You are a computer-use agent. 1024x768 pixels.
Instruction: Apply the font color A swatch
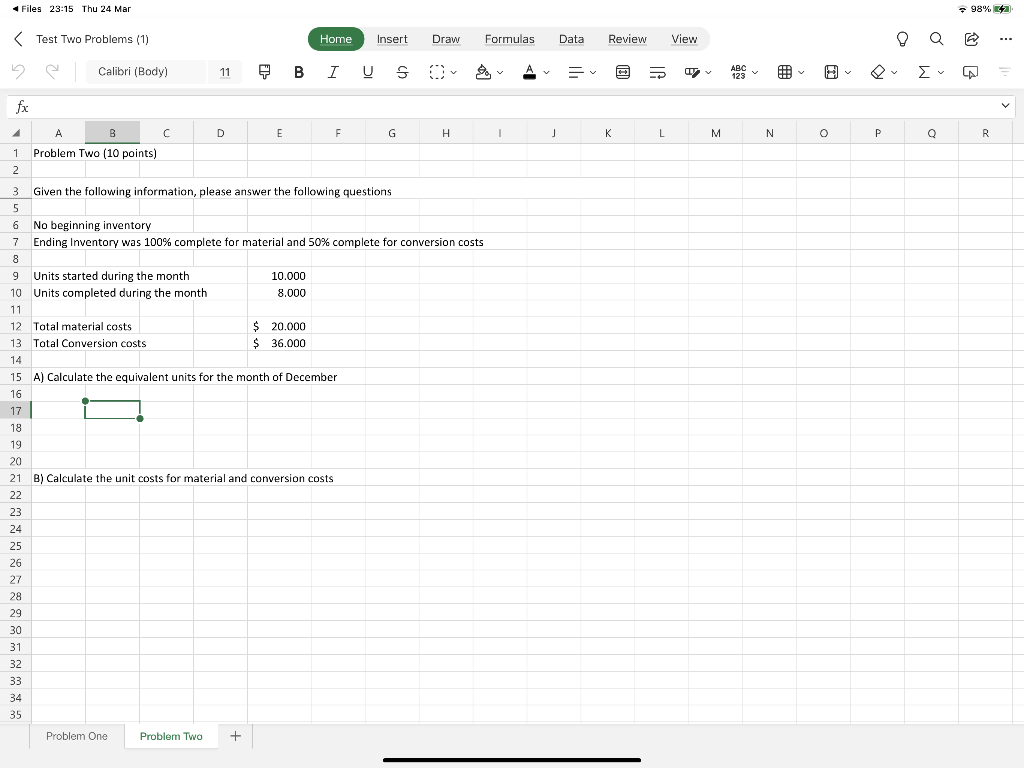pos(530,72)
